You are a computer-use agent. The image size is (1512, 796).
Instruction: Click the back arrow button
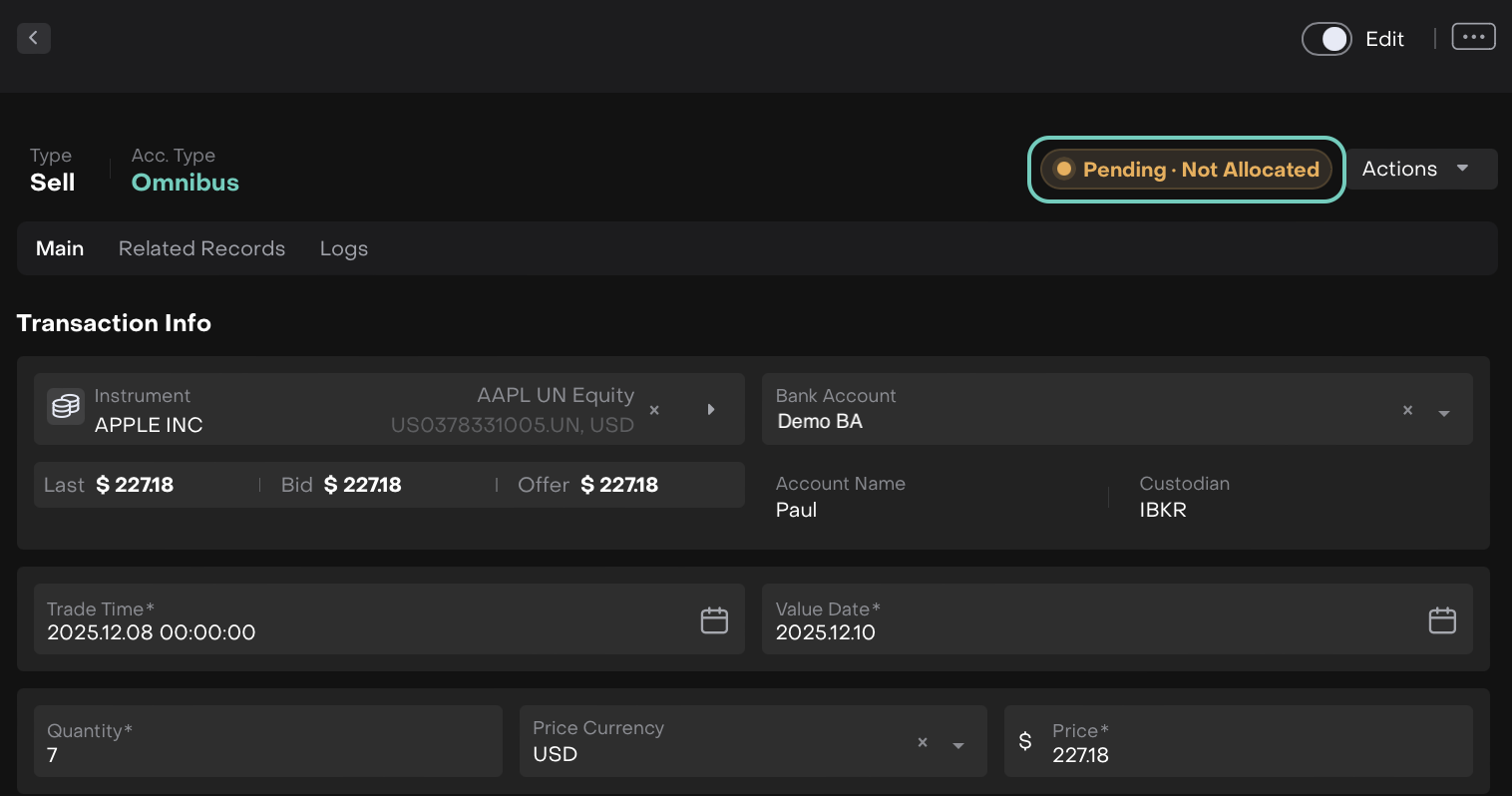pos(34,38)
